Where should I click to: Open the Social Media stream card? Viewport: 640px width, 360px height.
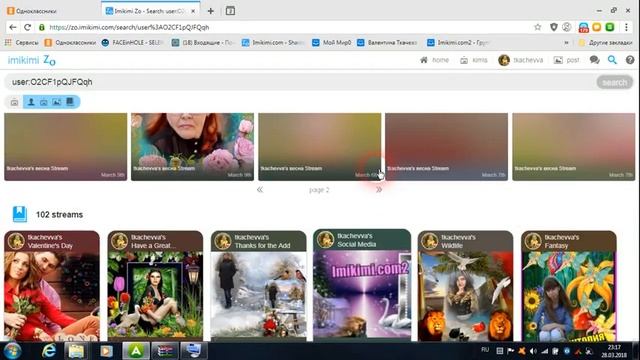point(362,285)
